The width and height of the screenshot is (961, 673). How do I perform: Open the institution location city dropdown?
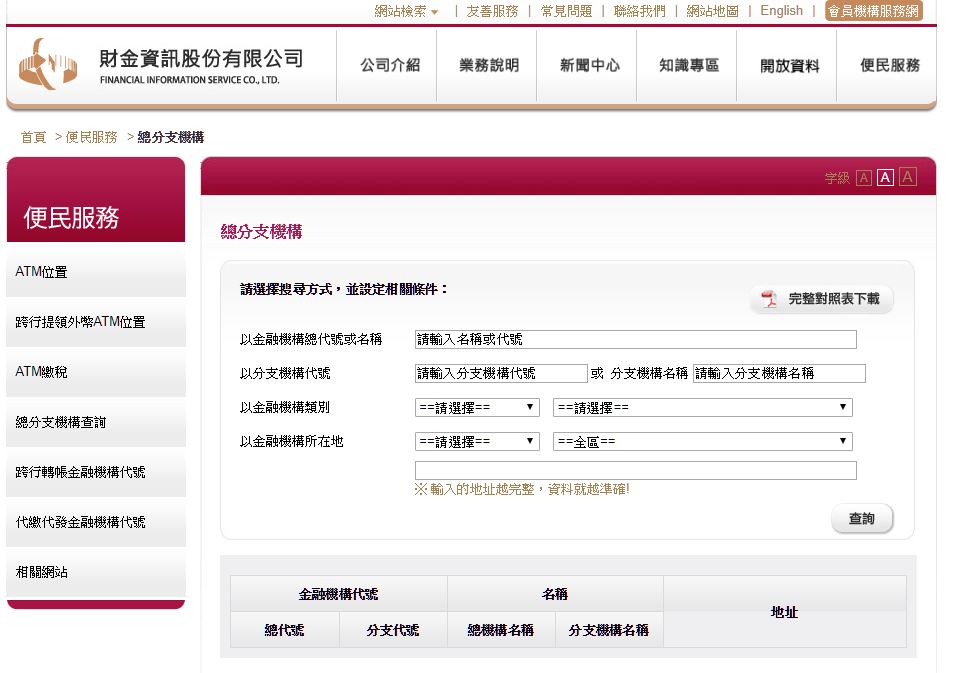476,441
